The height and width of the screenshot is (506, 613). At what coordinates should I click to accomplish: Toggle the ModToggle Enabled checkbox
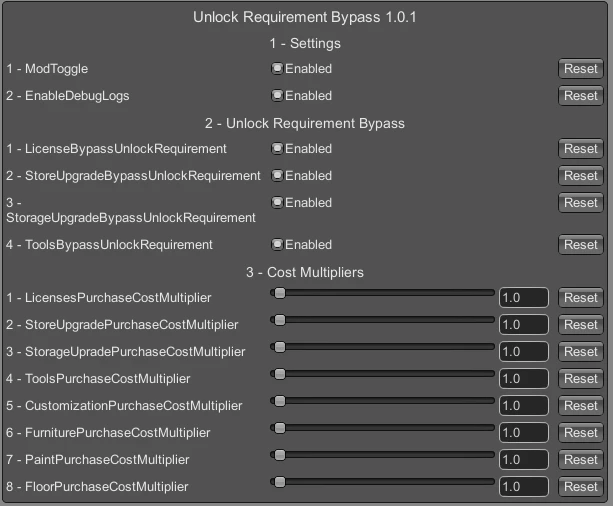pos(277,69)
